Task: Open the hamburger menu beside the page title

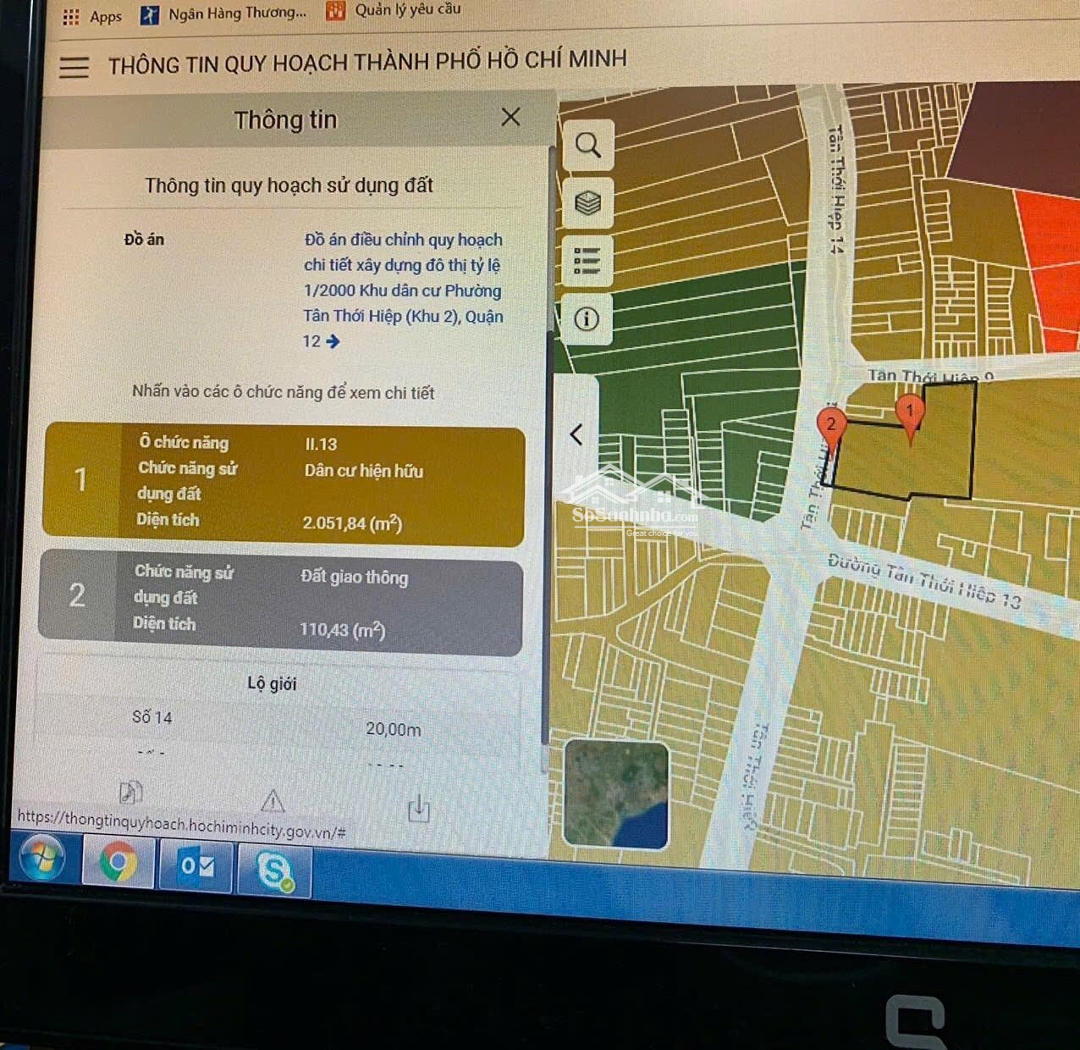Action: (x=74, y=67)
